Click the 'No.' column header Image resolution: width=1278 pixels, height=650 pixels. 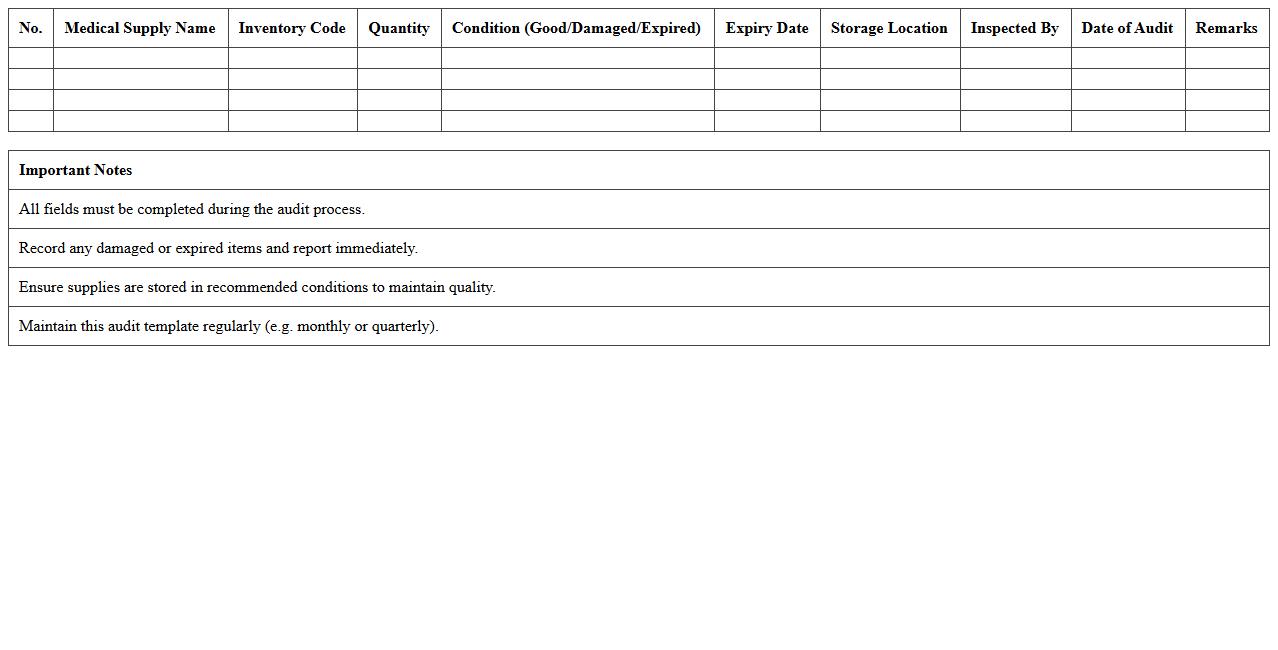pos(30,28)
